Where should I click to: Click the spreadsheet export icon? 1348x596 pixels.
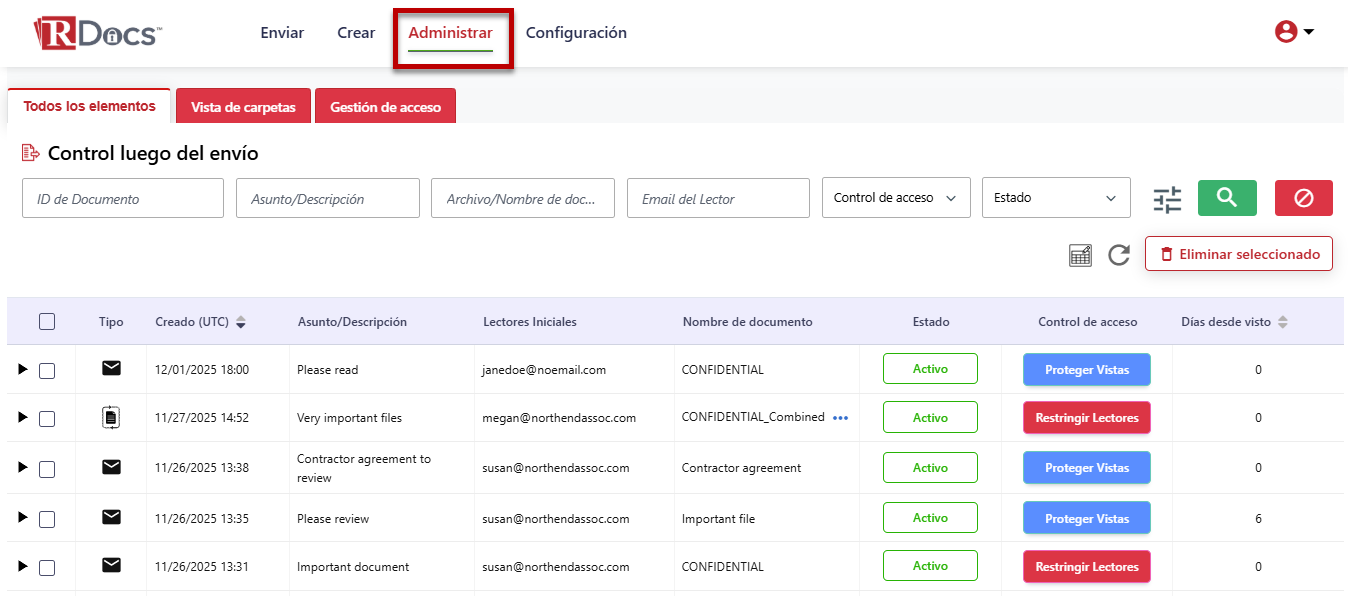[1080, 255]
